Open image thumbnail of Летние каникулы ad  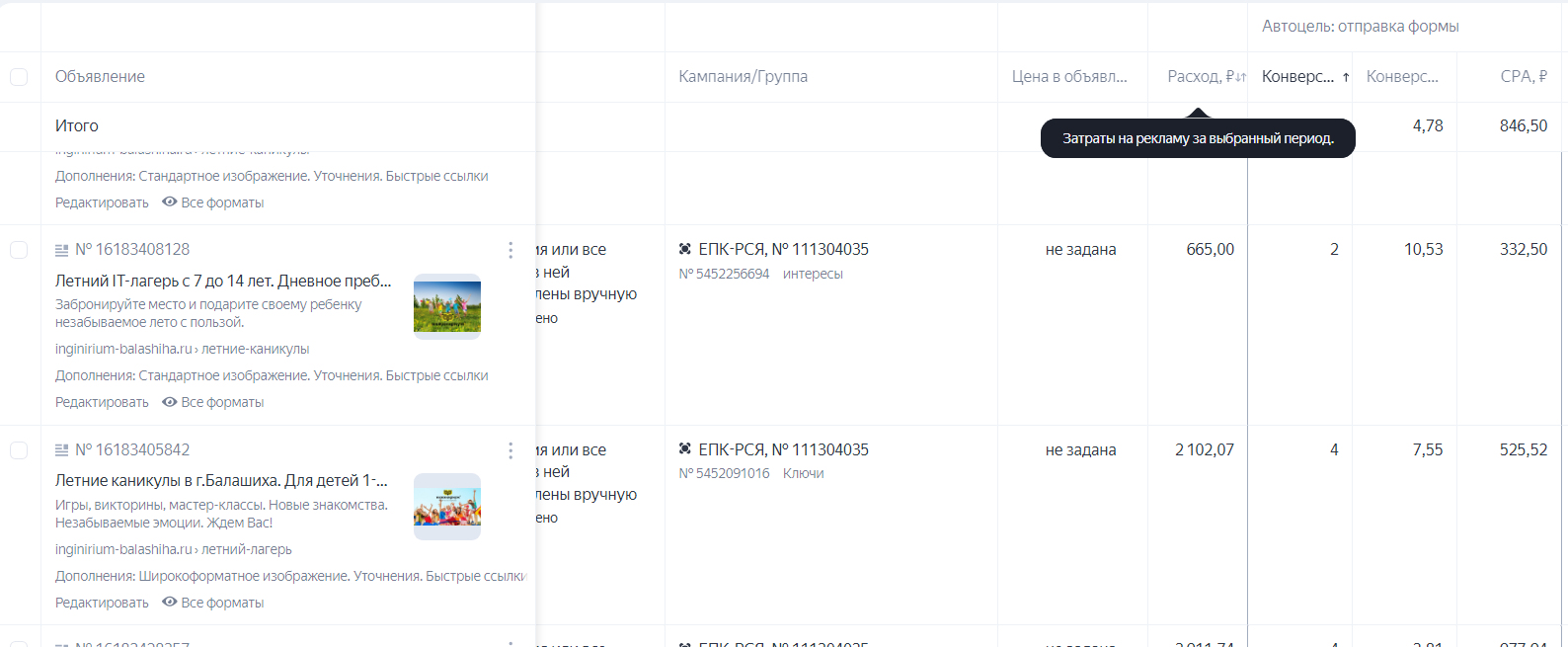(447, 507)
